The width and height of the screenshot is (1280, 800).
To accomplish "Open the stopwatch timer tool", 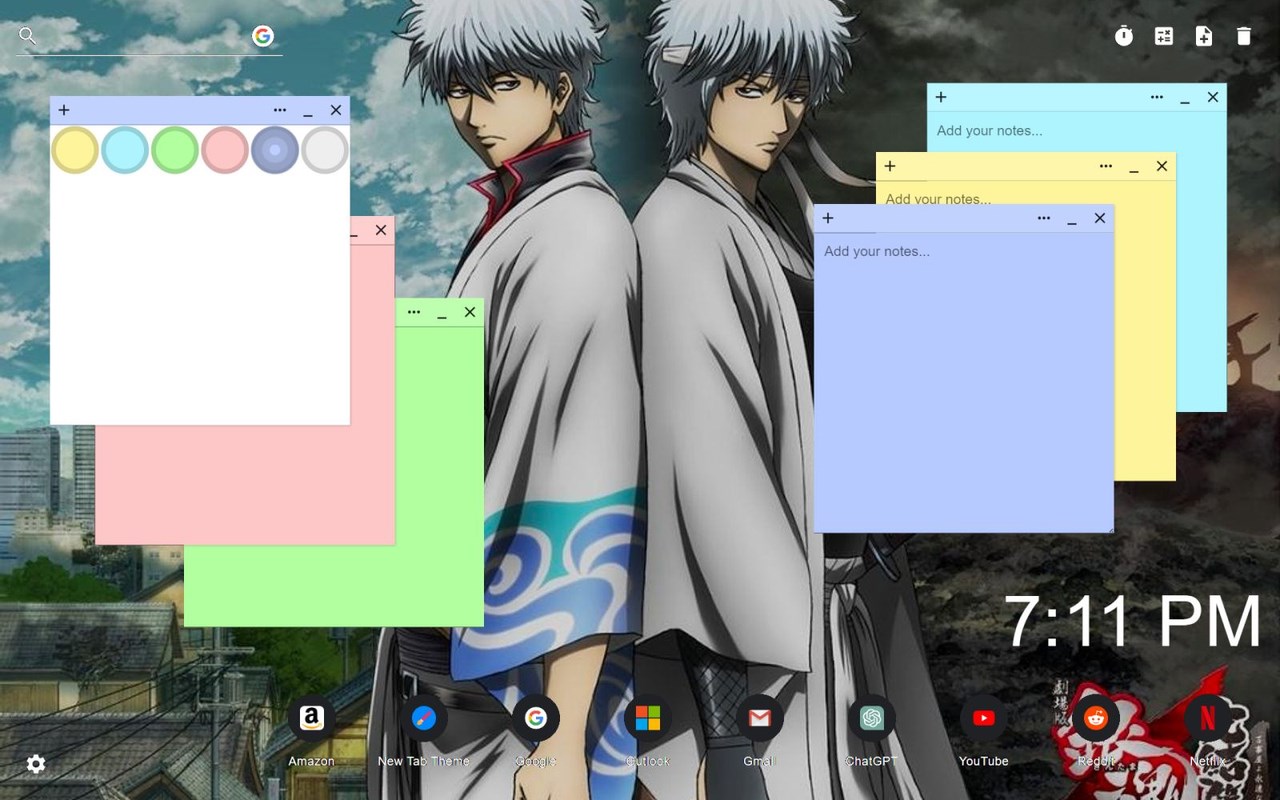I will (1124, 36).
